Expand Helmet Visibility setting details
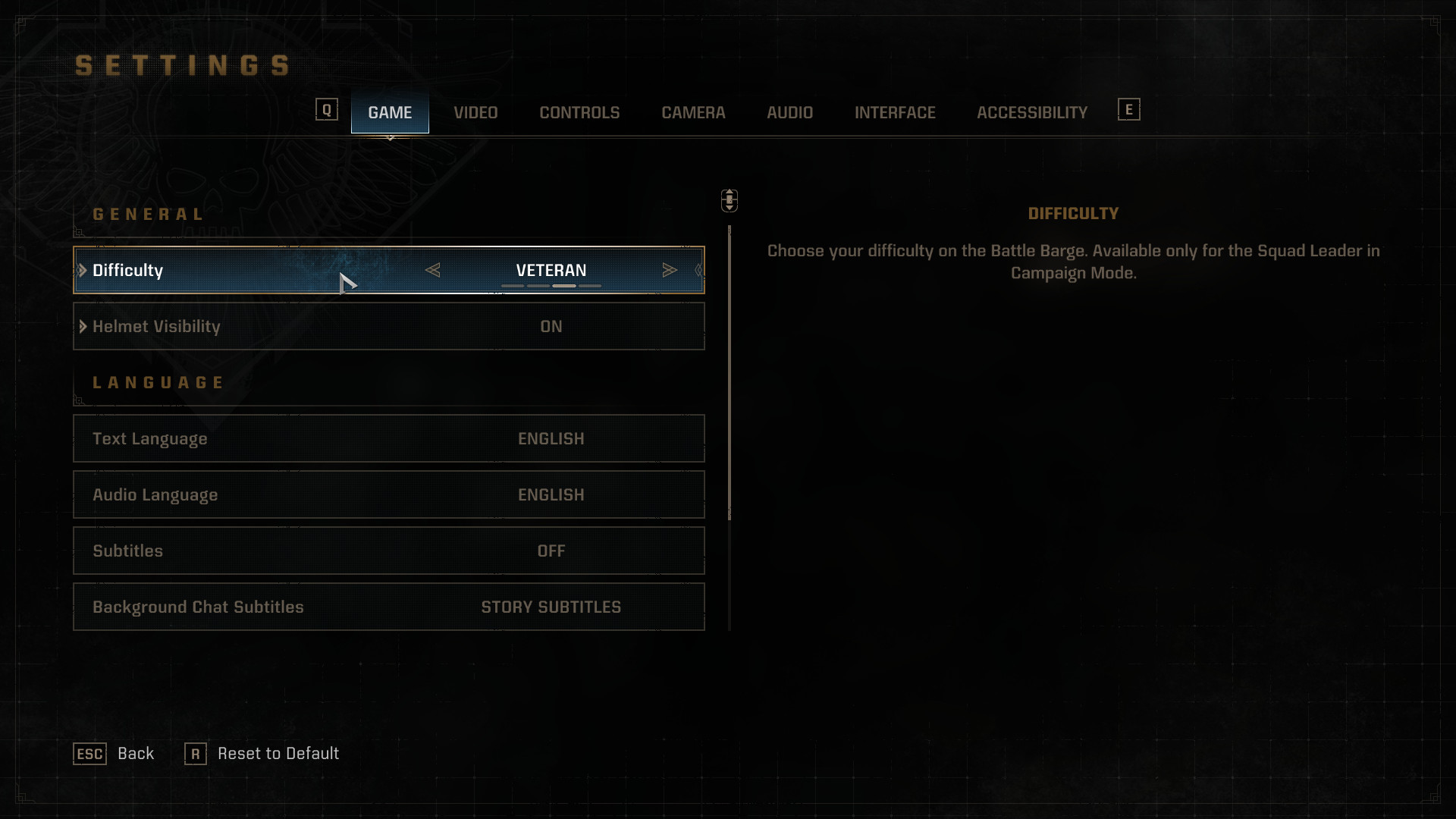The width and height of the screenshot is (1456, 819). point(84,326)
